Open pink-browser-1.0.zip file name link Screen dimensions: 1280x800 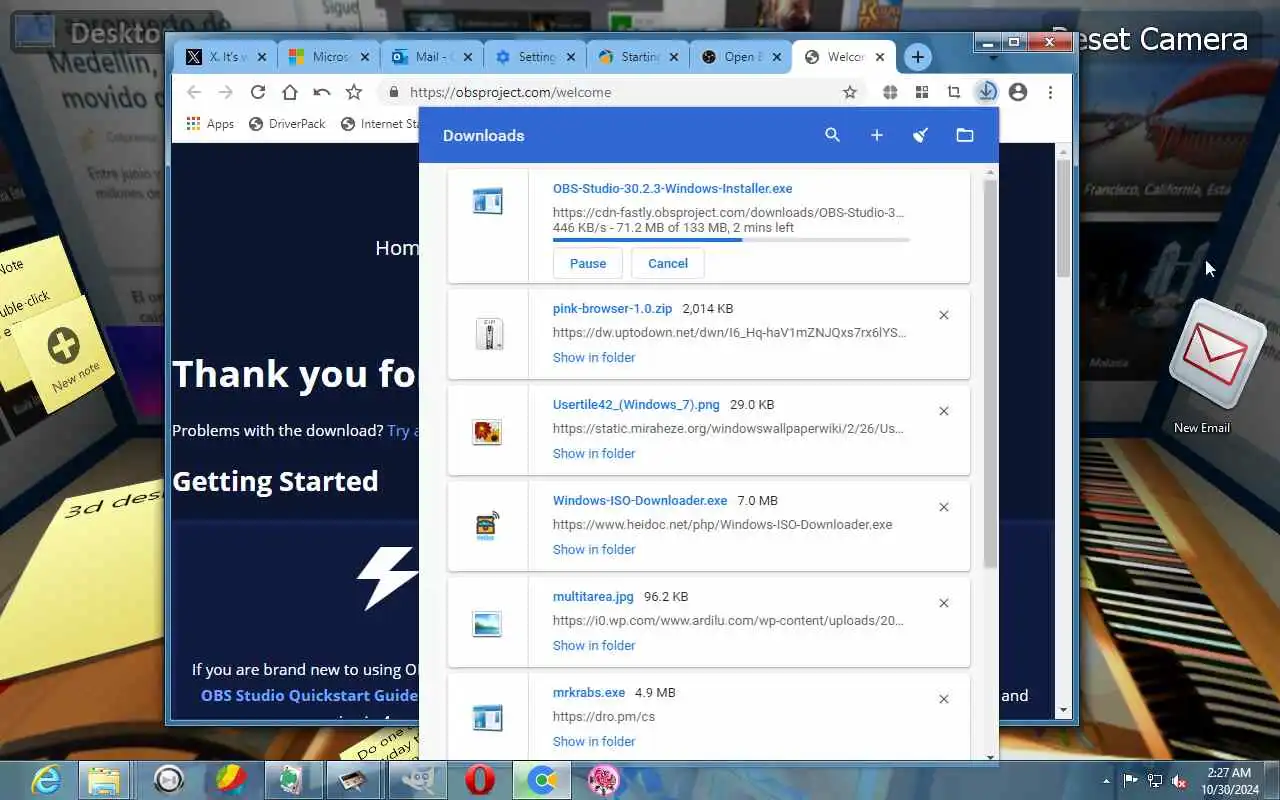pyautogui.click(x=612, y=309)
